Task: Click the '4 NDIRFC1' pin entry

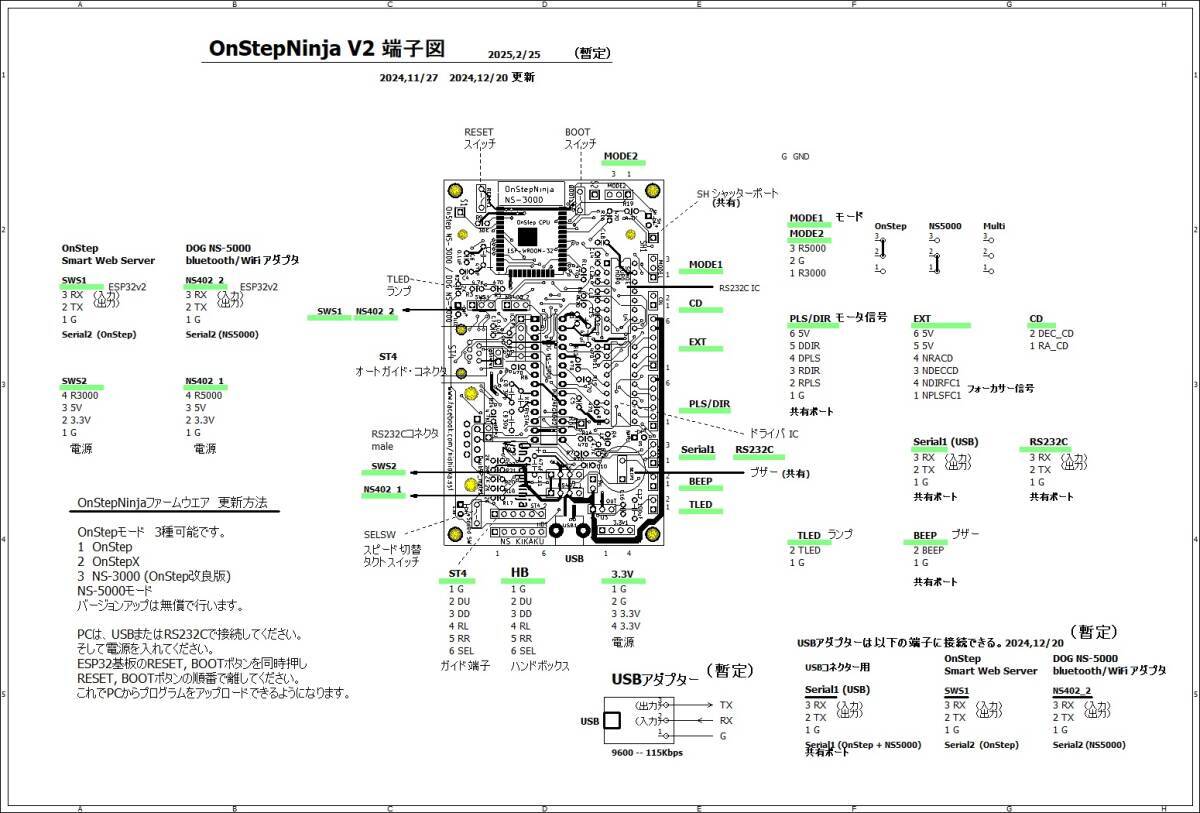Action: [937, 383]
